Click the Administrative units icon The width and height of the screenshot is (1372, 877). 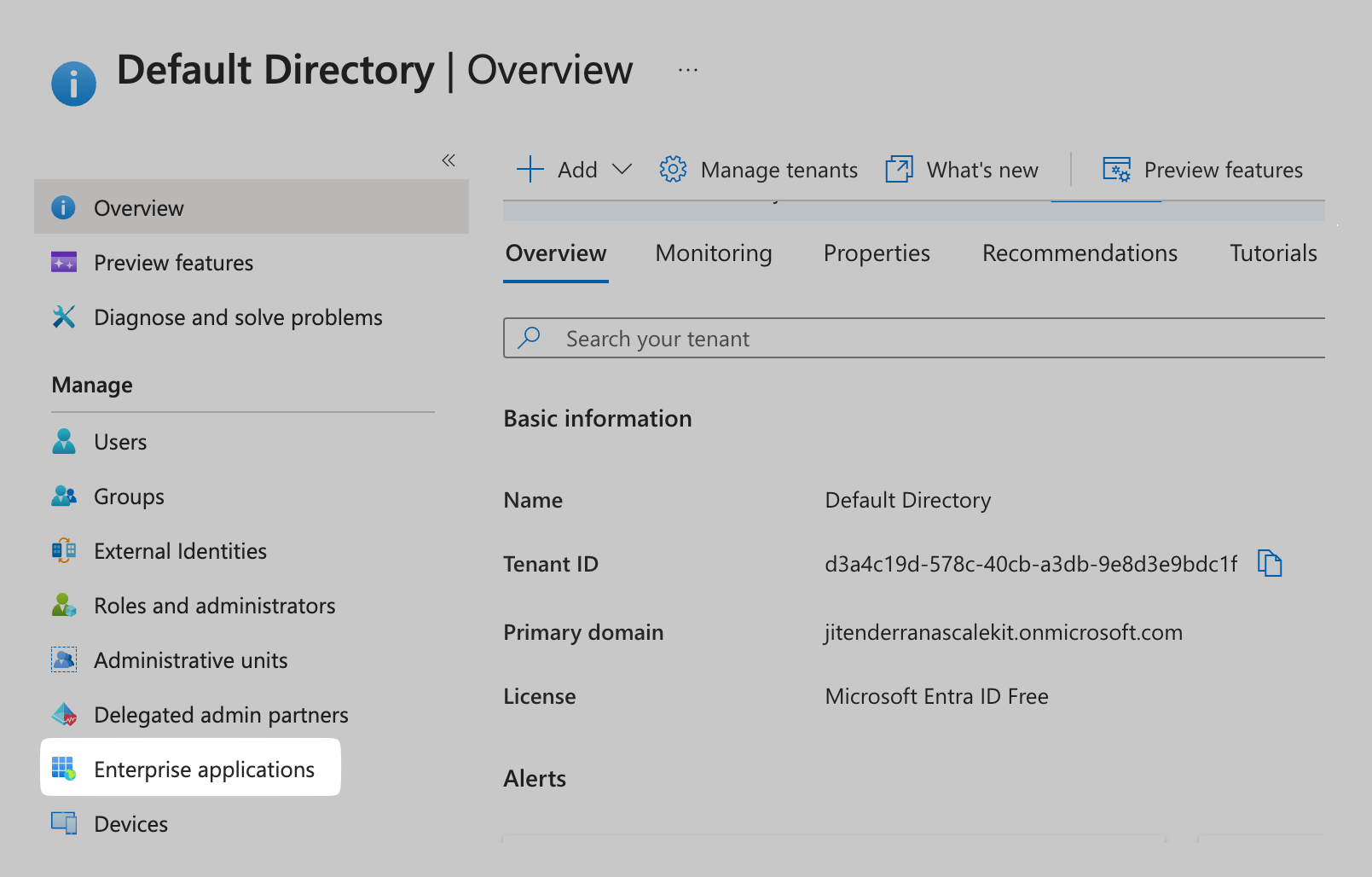pyautogui.click(x=63, y=660)
